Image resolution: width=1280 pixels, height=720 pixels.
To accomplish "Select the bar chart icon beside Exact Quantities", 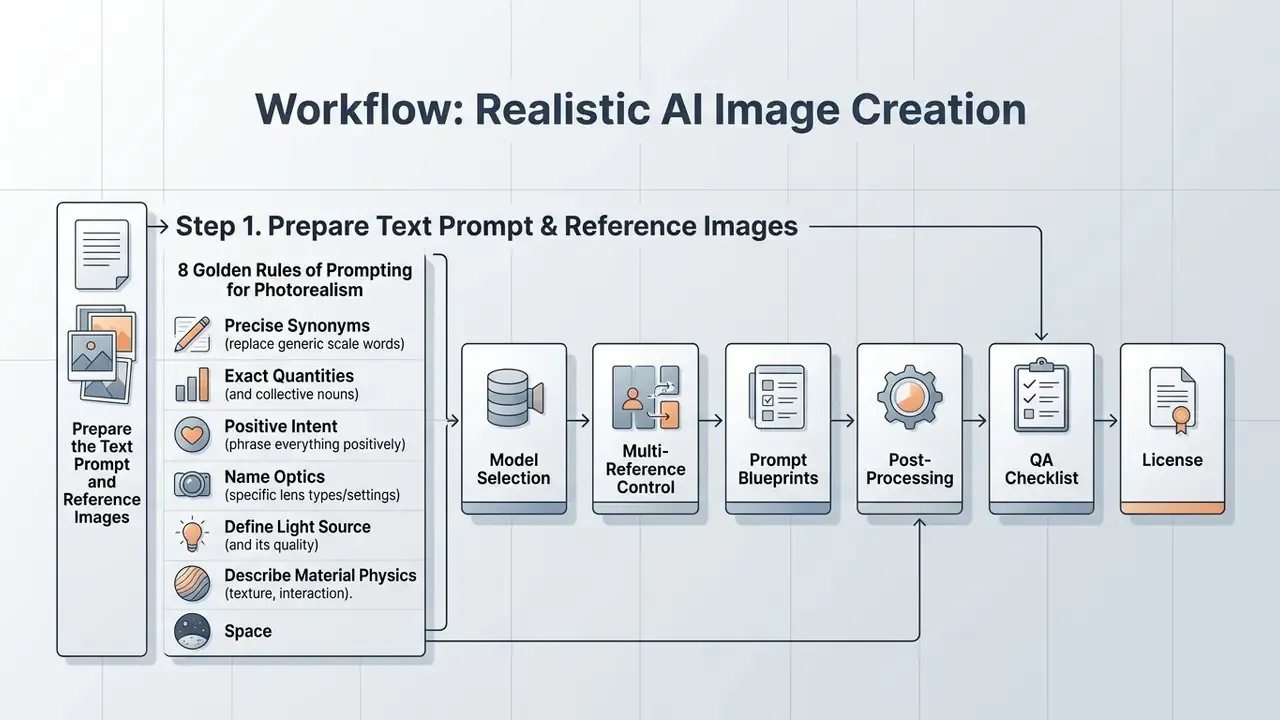I will click(x=192, y=384).
